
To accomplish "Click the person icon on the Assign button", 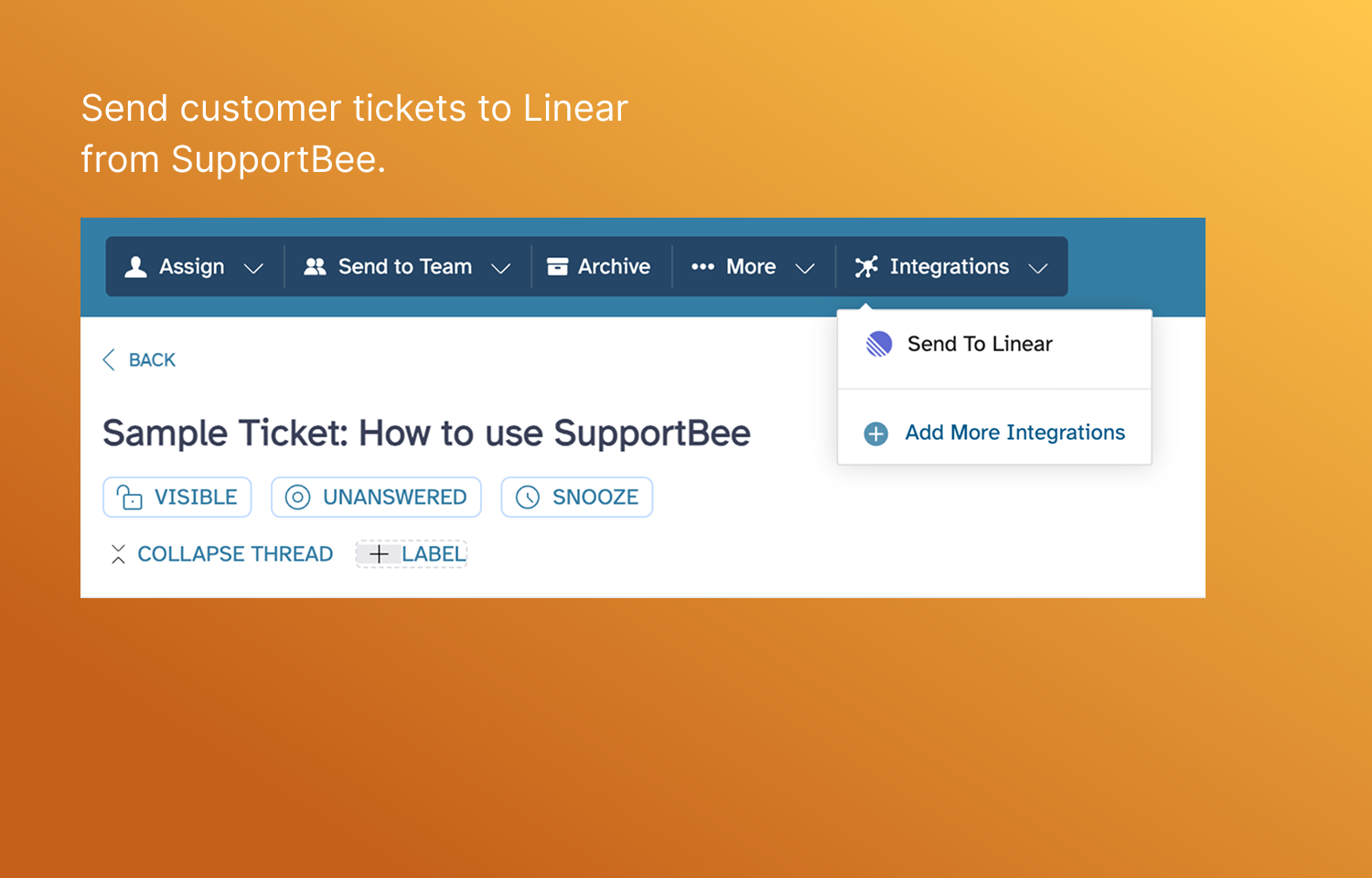I will click(135, 266).
